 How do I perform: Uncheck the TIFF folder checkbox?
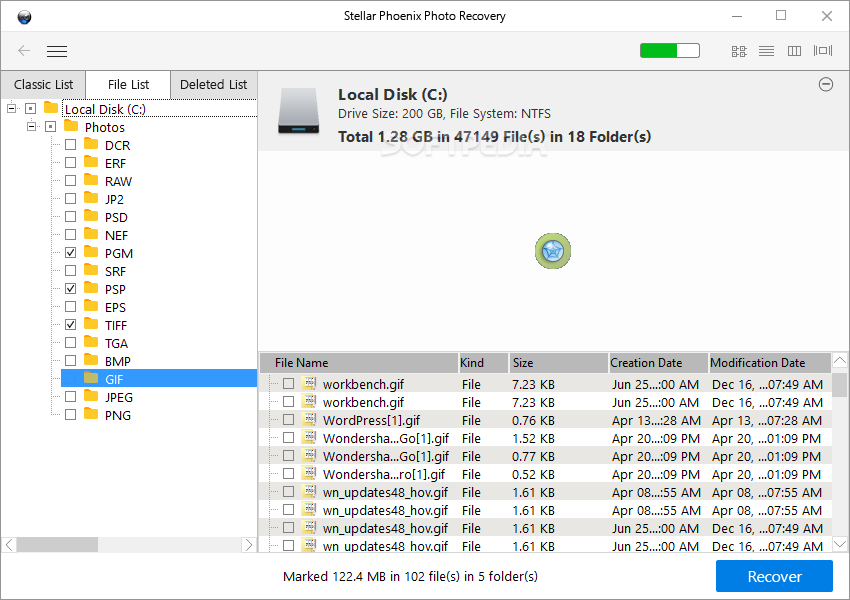pyautogui.click(x=70, y=325)
